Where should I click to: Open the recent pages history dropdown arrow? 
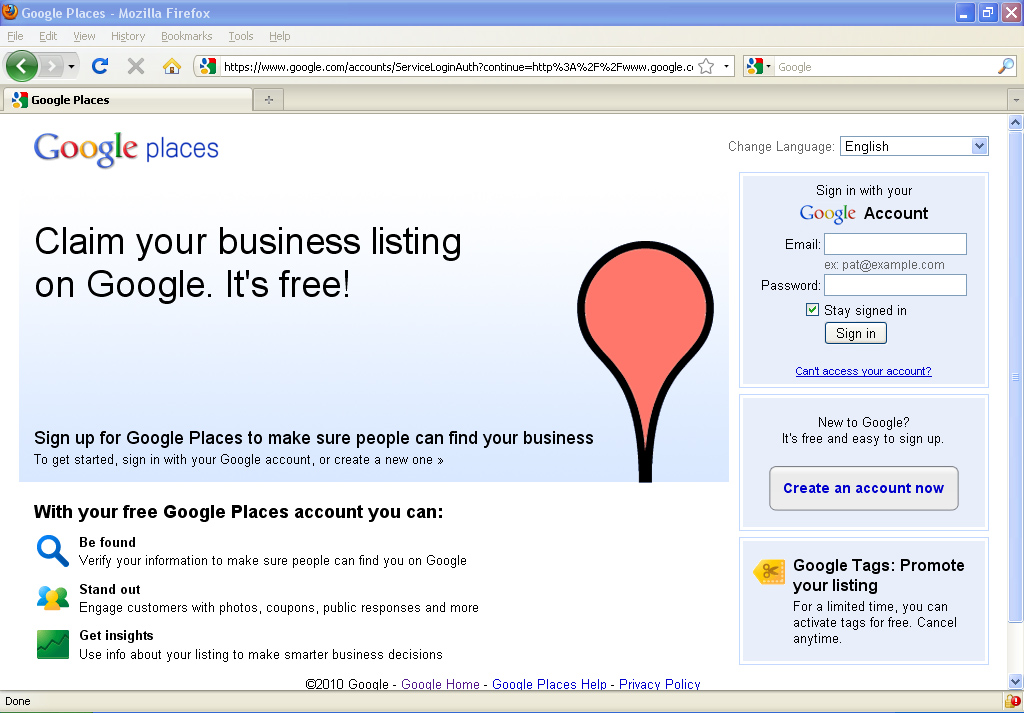[71, 66]
